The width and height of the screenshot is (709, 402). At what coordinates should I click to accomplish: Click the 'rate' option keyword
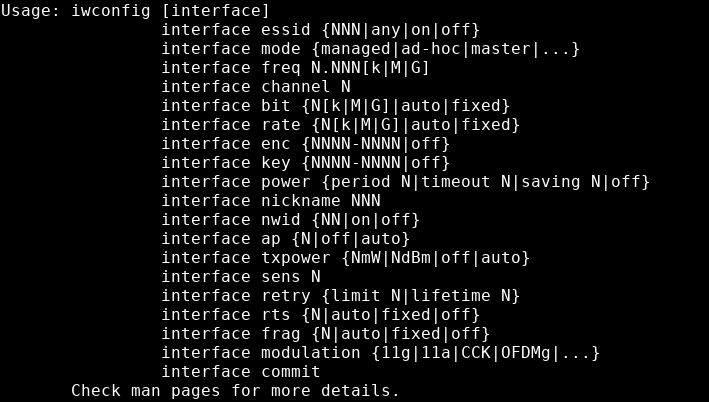click(x=280, y=125)
